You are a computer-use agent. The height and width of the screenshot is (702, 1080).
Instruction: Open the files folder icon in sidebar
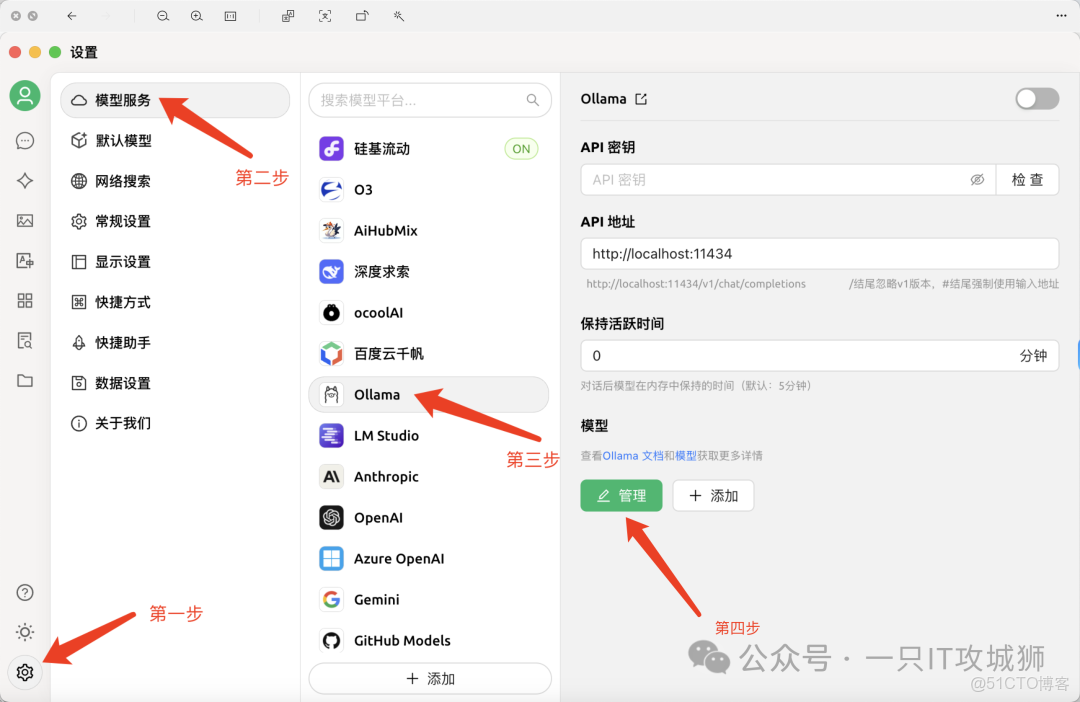(x=25, y=380)
